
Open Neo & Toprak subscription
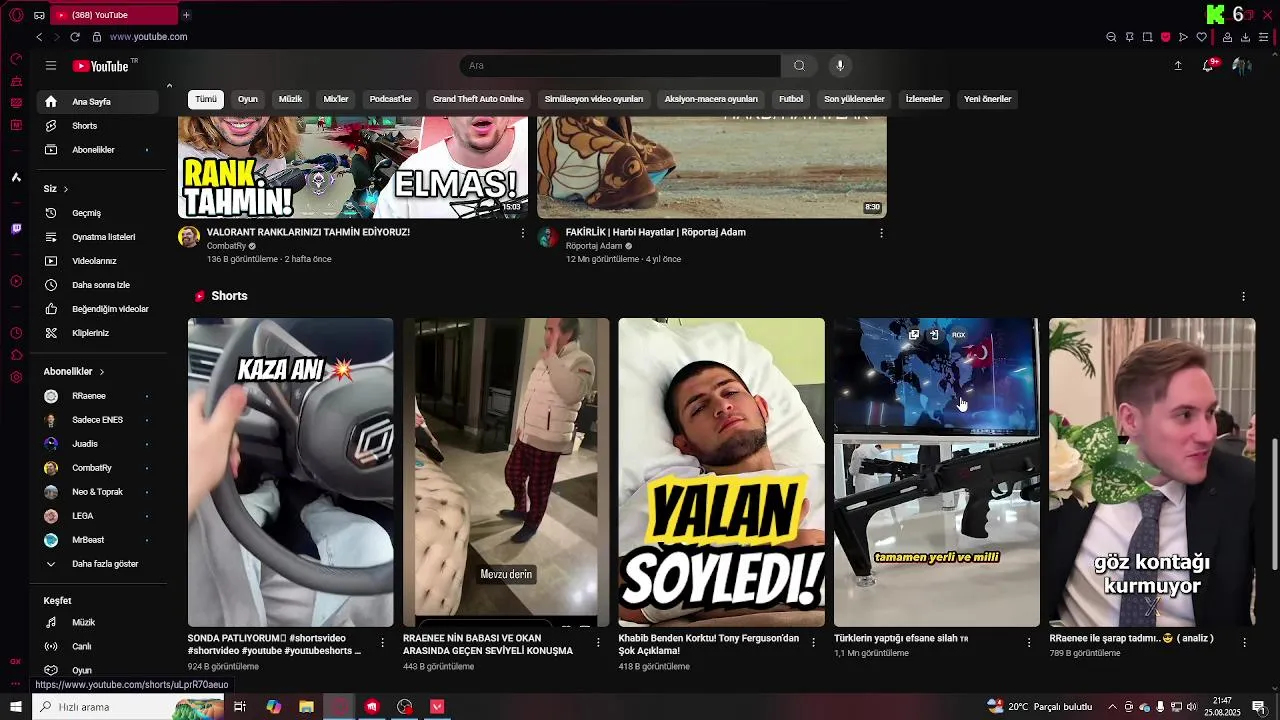coord(98,492)
